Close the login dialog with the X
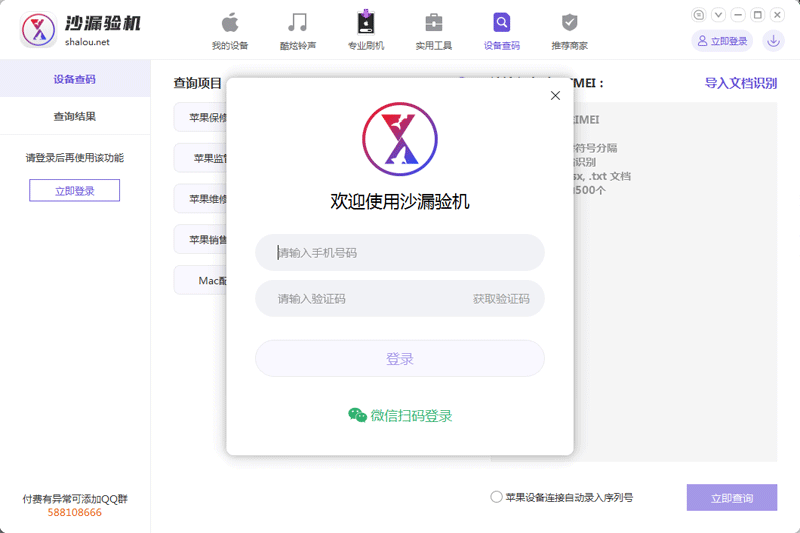 (555, 96)
